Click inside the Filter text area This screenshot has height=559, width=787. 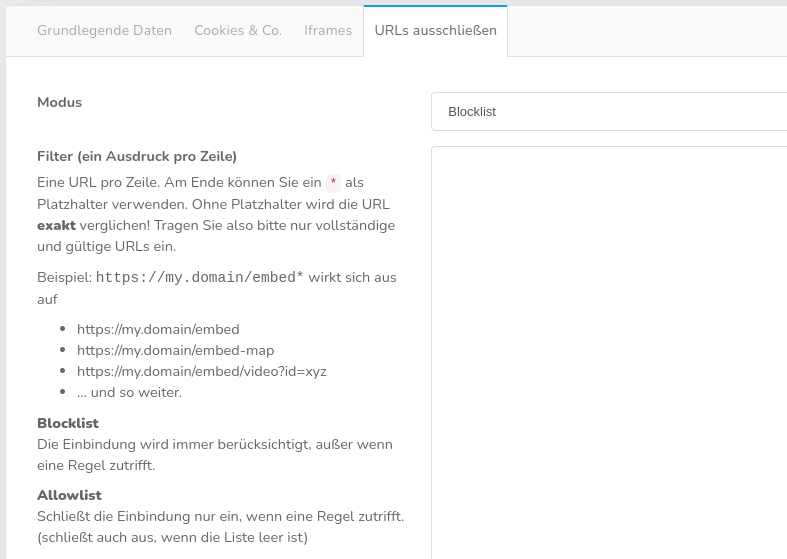click(608, 350)
